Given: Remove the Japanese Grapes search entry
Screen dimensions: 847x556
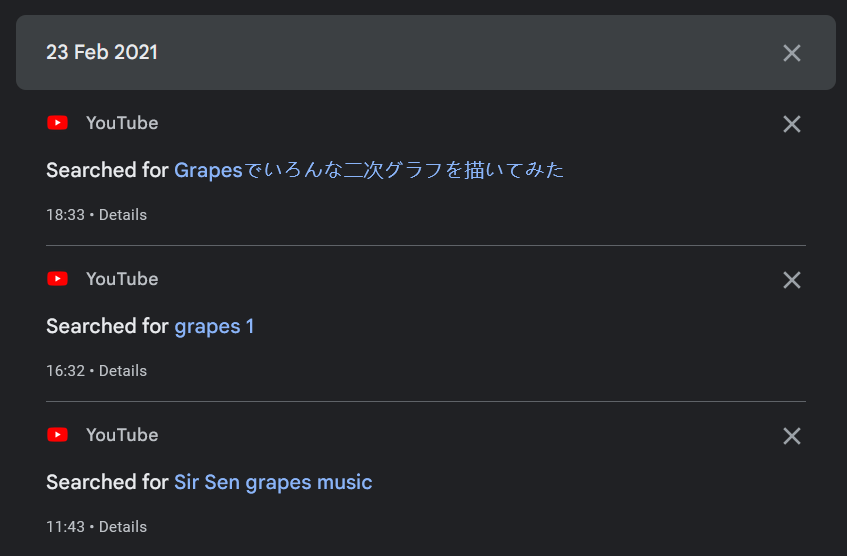Looking at the screenshot, I should tap(792, 124).
